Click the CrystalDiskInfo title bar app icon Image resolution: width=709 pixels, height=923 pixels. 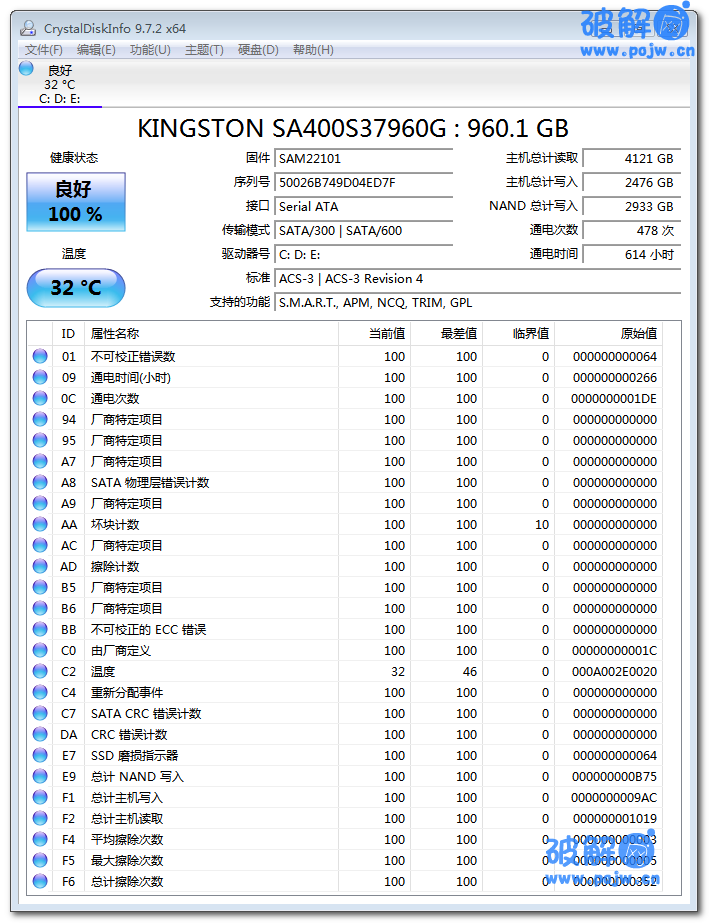pos(28,28)
